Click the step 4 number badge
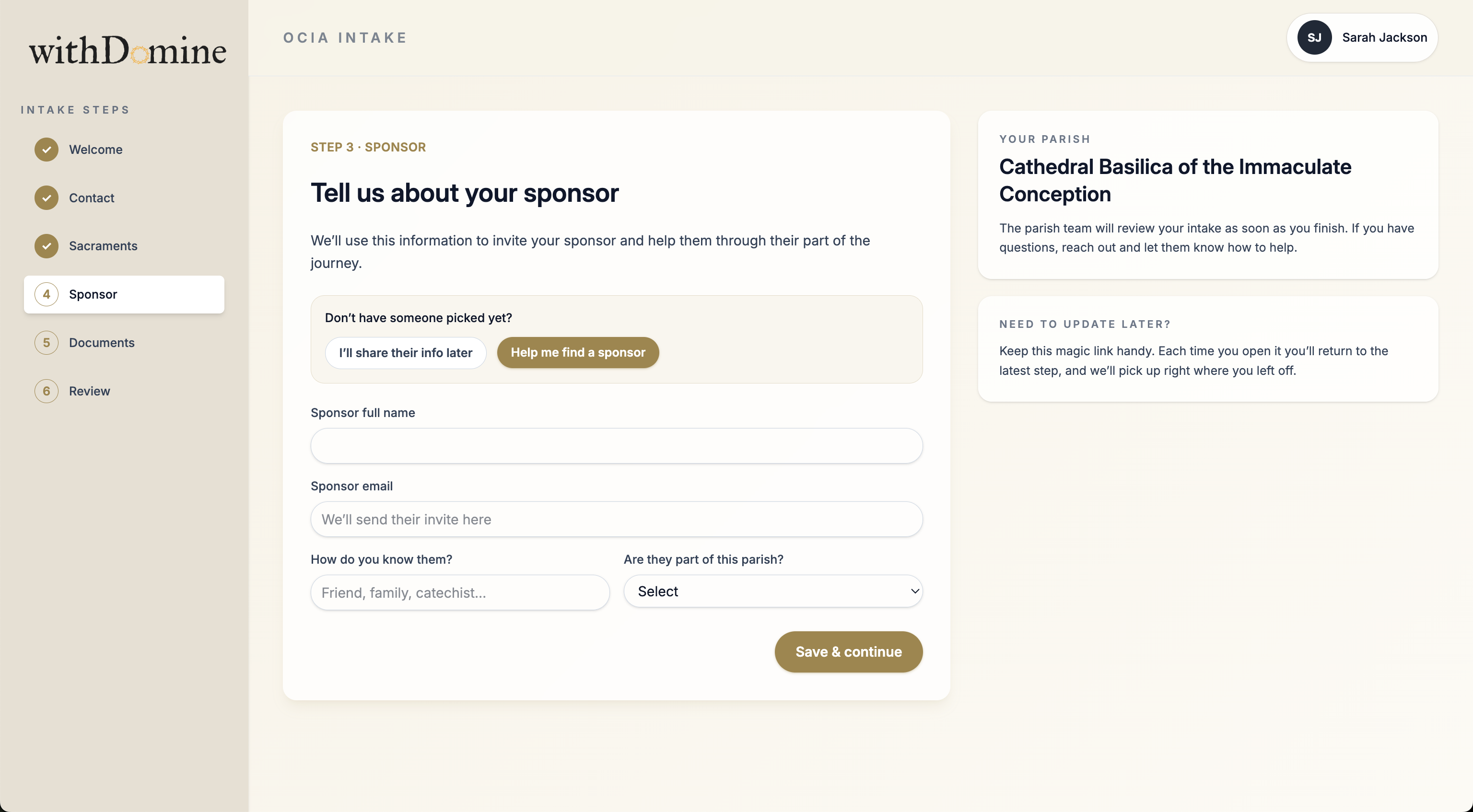Image resolution: width=1473 pixels, height=812 pixels. tap(47, 294)
